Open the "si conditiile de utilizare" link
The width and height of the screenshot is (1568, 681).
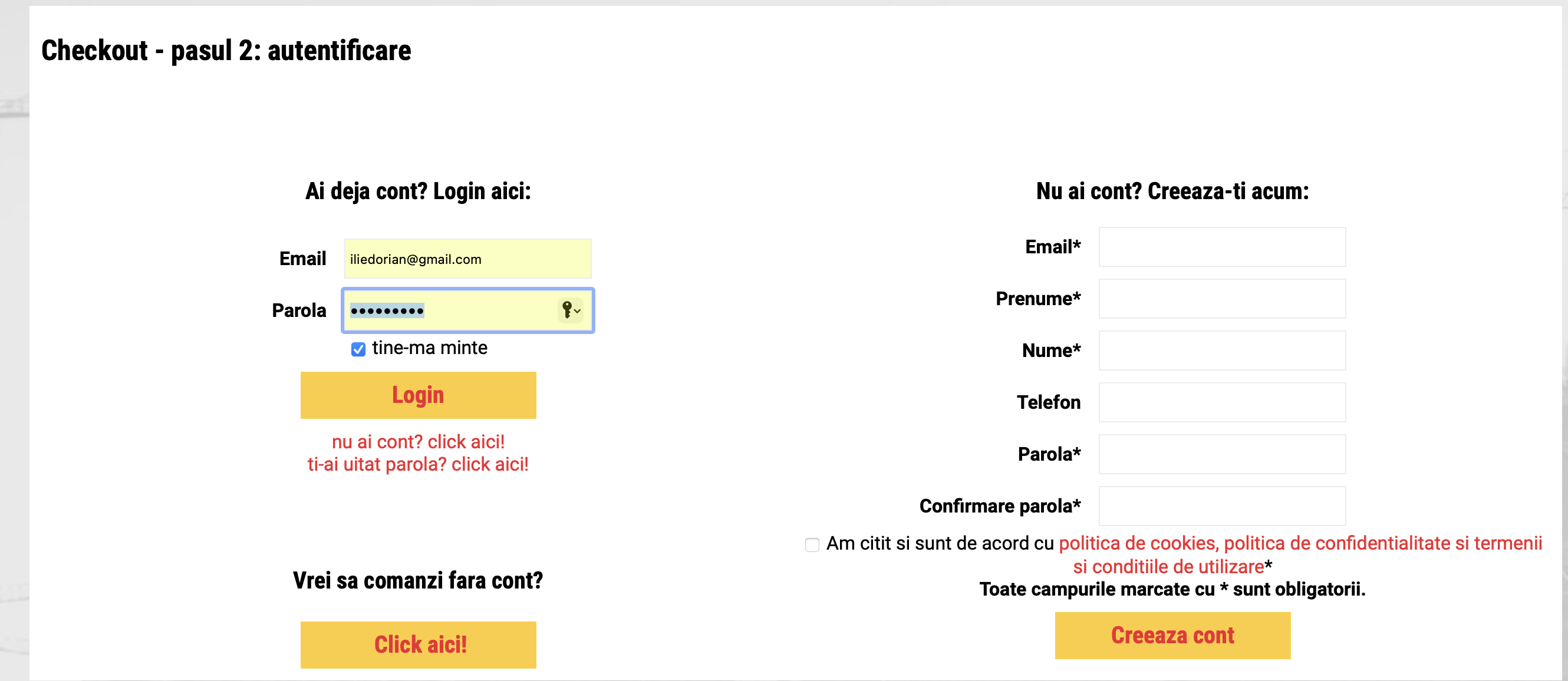[1168, 567]
